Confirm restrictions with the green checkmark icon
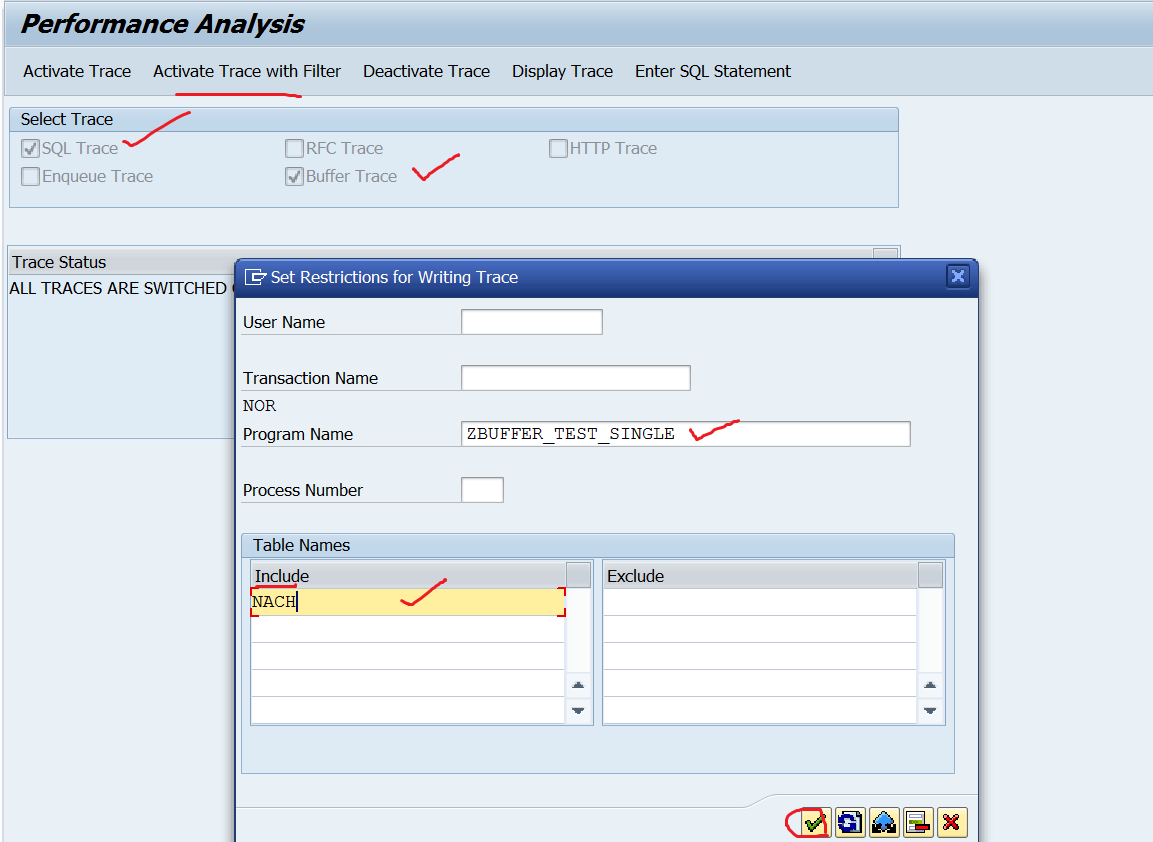 (810, 822)
